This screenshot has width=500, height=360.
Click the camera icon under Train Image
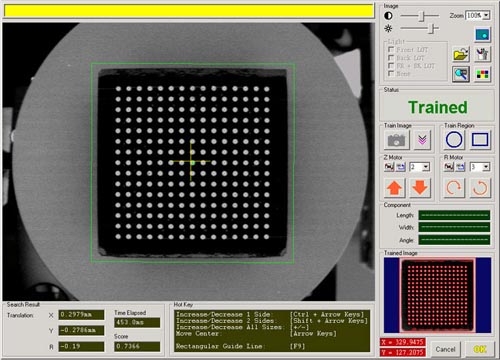pos(396,140)
